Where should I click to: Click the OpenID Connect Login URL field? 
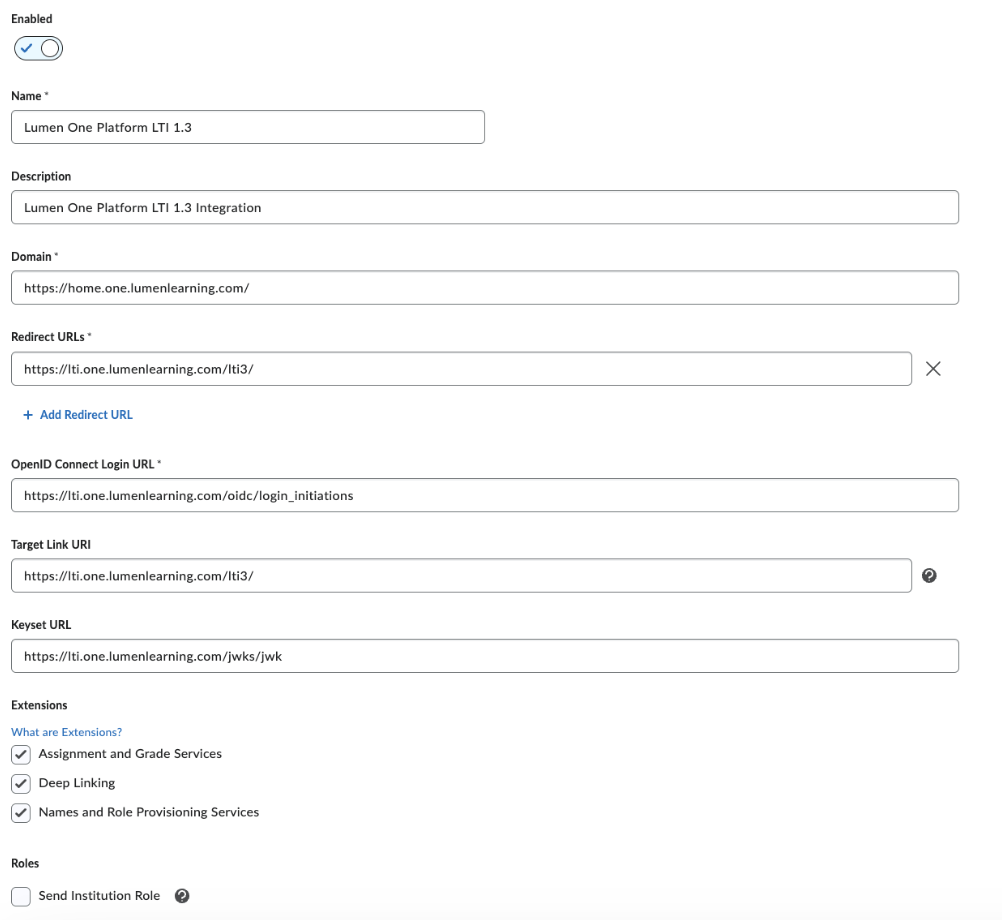point(485,495)
